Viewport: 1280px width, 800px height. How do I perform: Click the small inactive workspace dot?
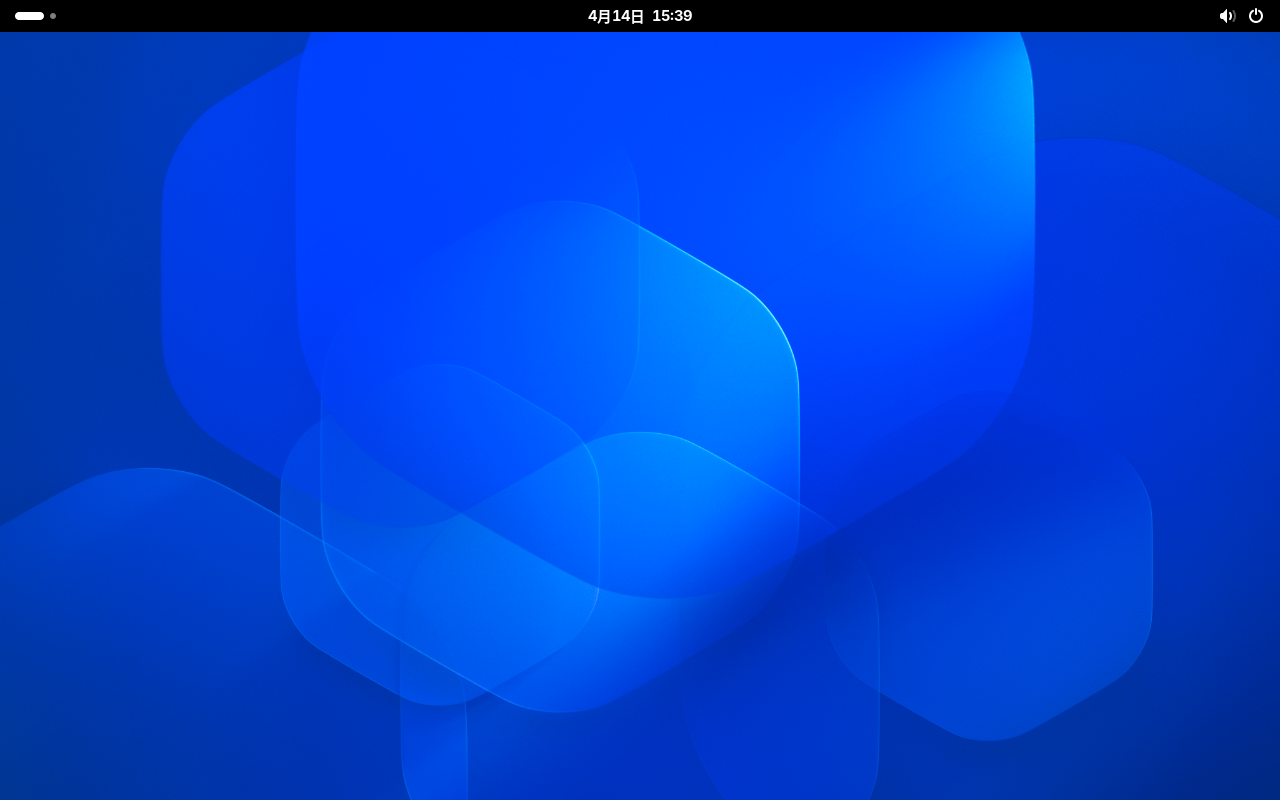tap(53, 16)
